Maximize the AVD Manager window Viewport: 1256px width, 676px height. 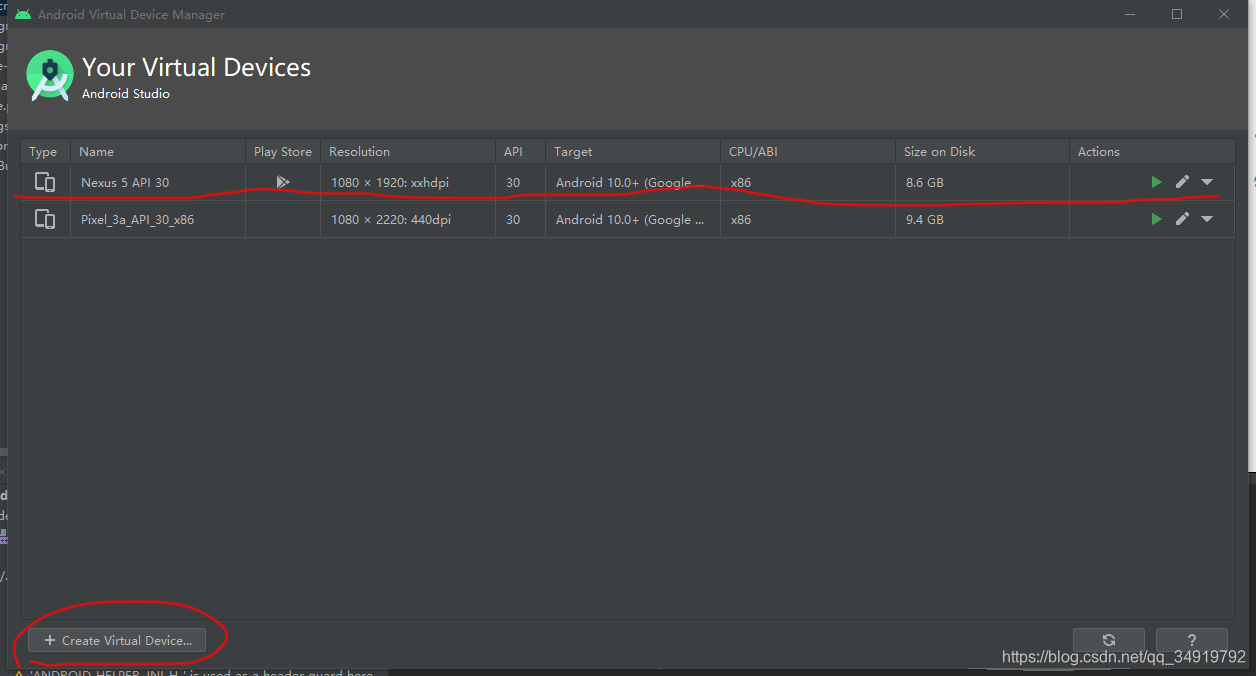click(1177, 14)
